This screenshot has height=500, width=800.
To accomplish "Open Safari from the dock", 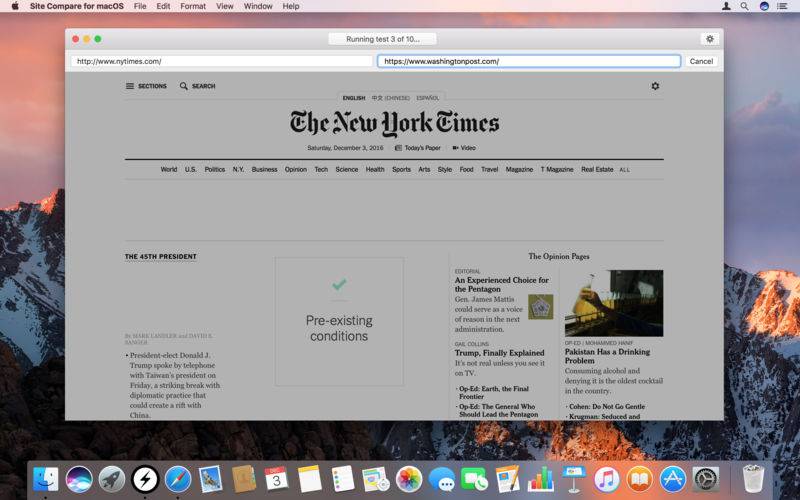I will click(178, 480).
